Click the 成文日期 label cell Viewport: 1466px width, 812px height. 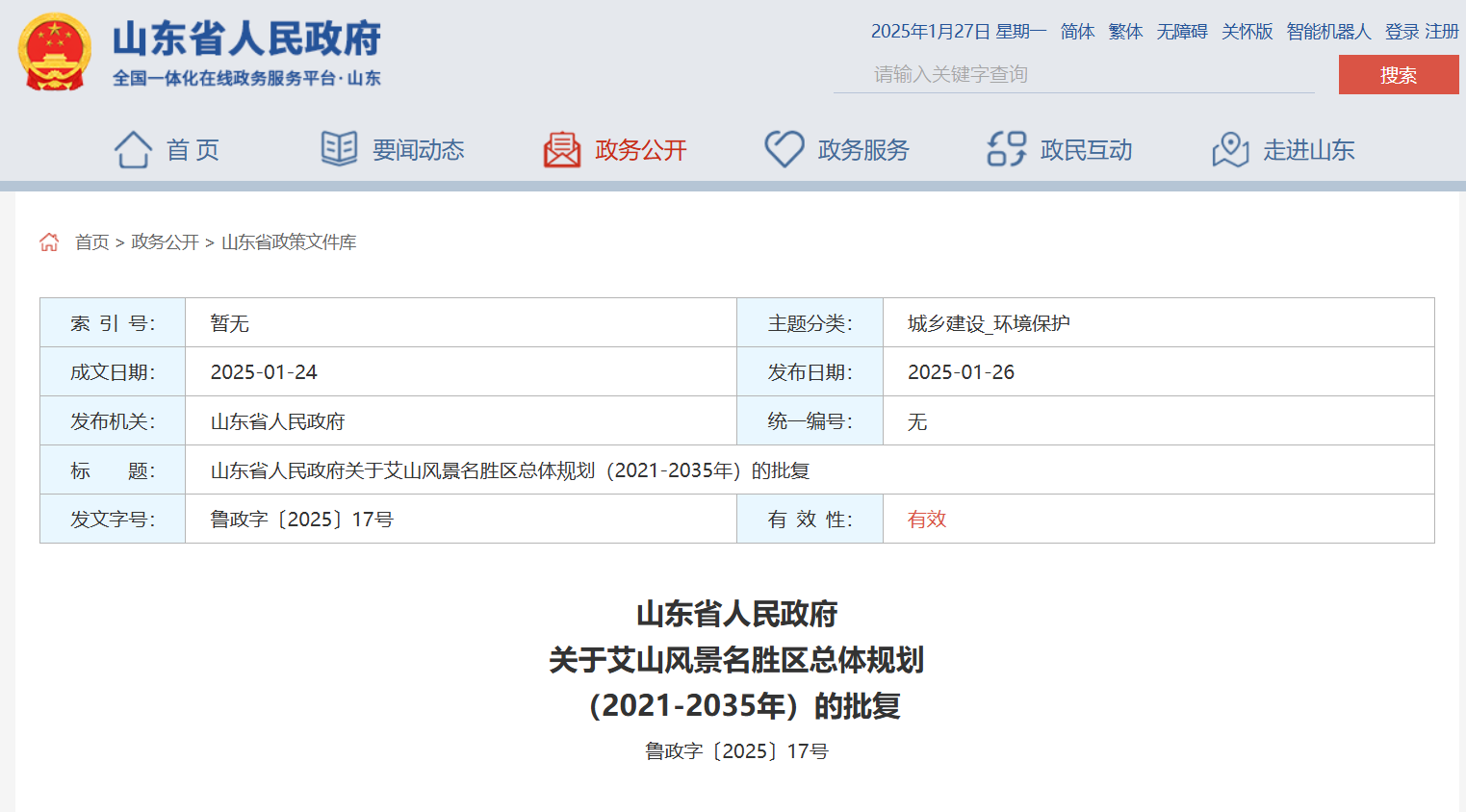point(113,372)
